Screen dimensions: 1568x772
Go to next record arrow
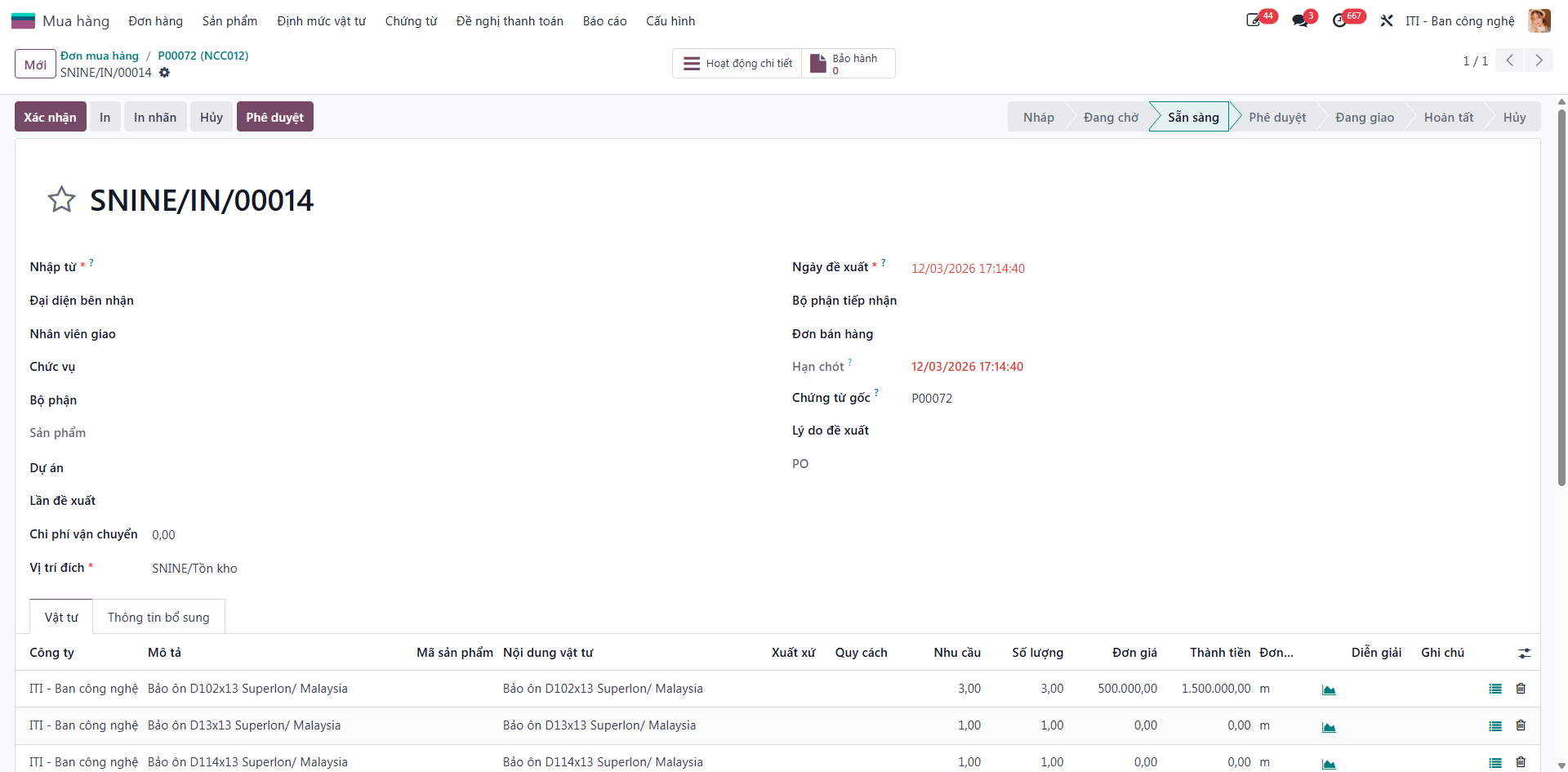1539,60
